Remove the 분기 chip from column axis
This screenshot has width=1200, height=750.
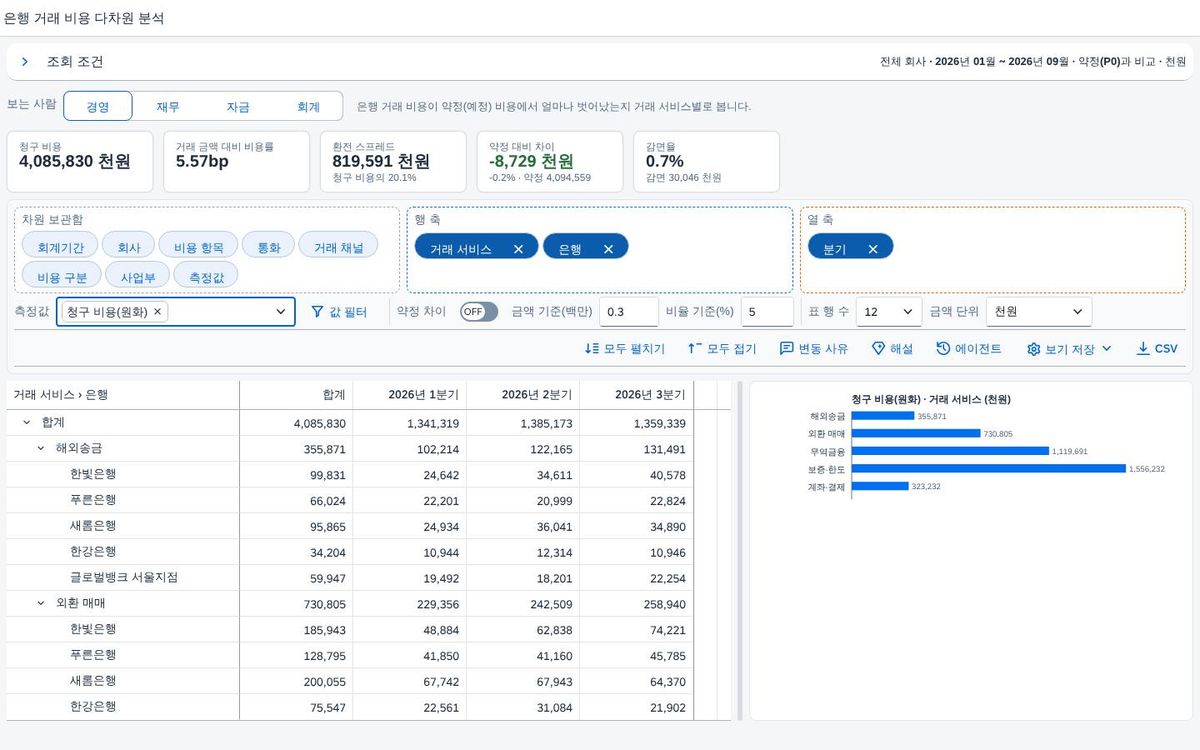[x=873, y=250]
